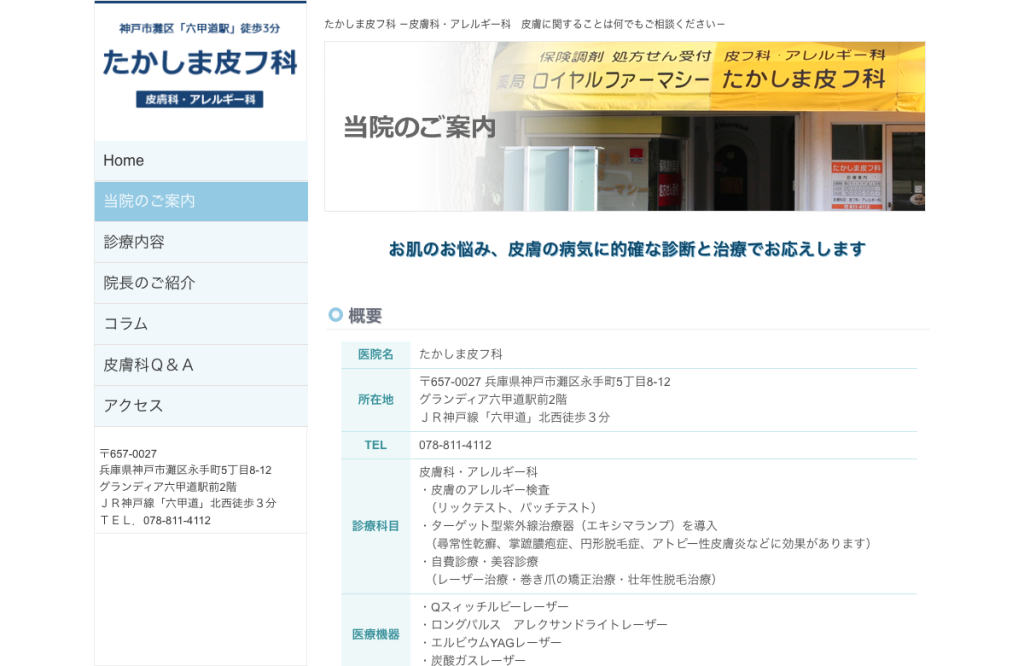Click ロングパルス アレクサンドライトレーザー entry
The height and width of the screenshot is (666, 1024).
click(543, 625)
